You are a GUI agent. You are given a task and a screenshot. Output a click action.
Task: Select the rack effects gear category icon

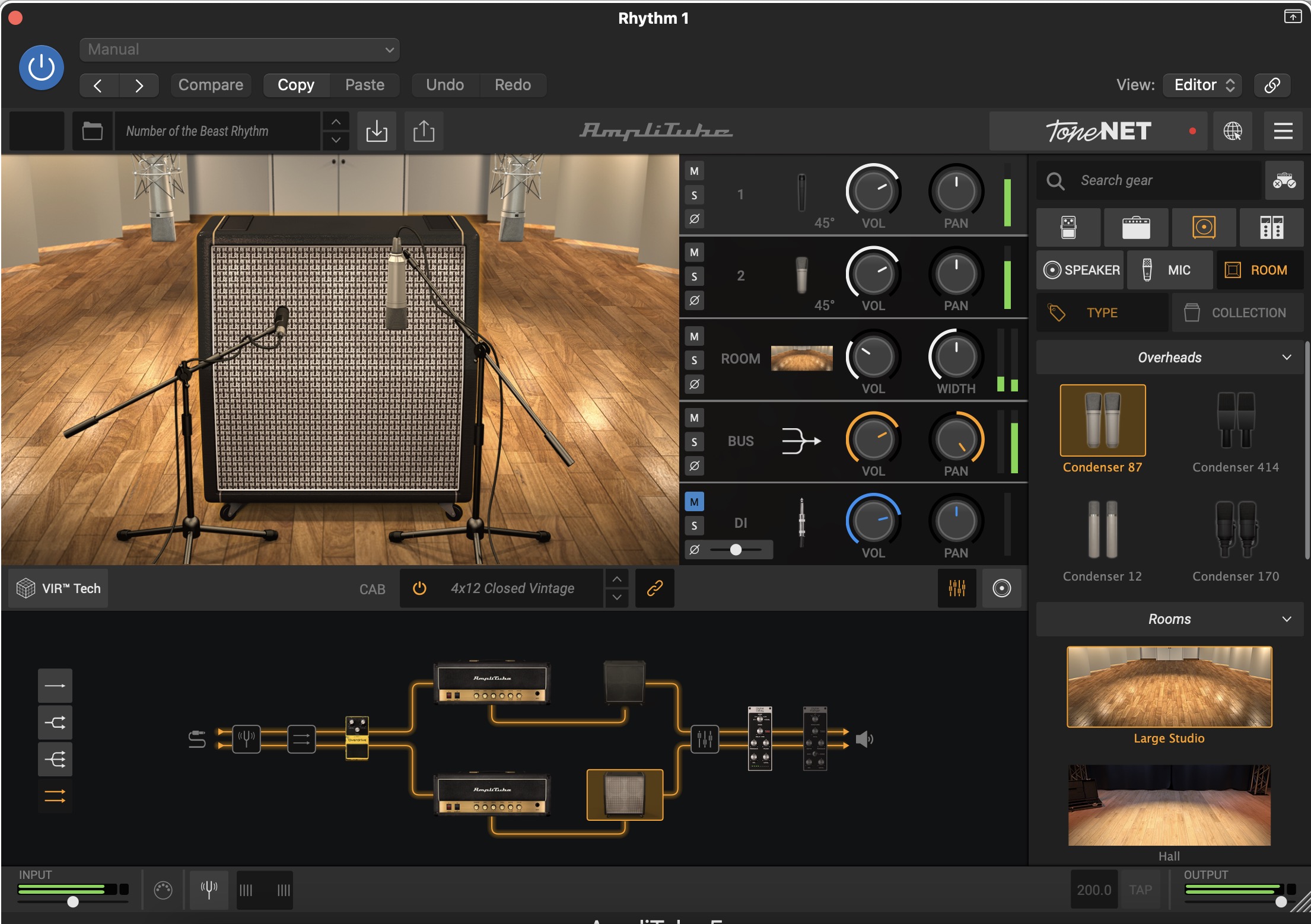tap(1271, 227)
